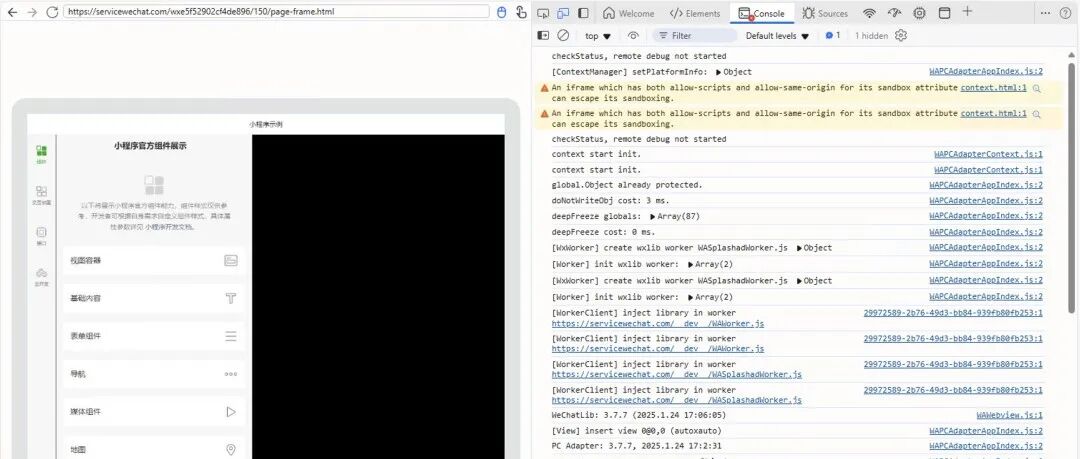Open console settings gear
Viewport: 1080px width, 459px height.
pos(901,36)
